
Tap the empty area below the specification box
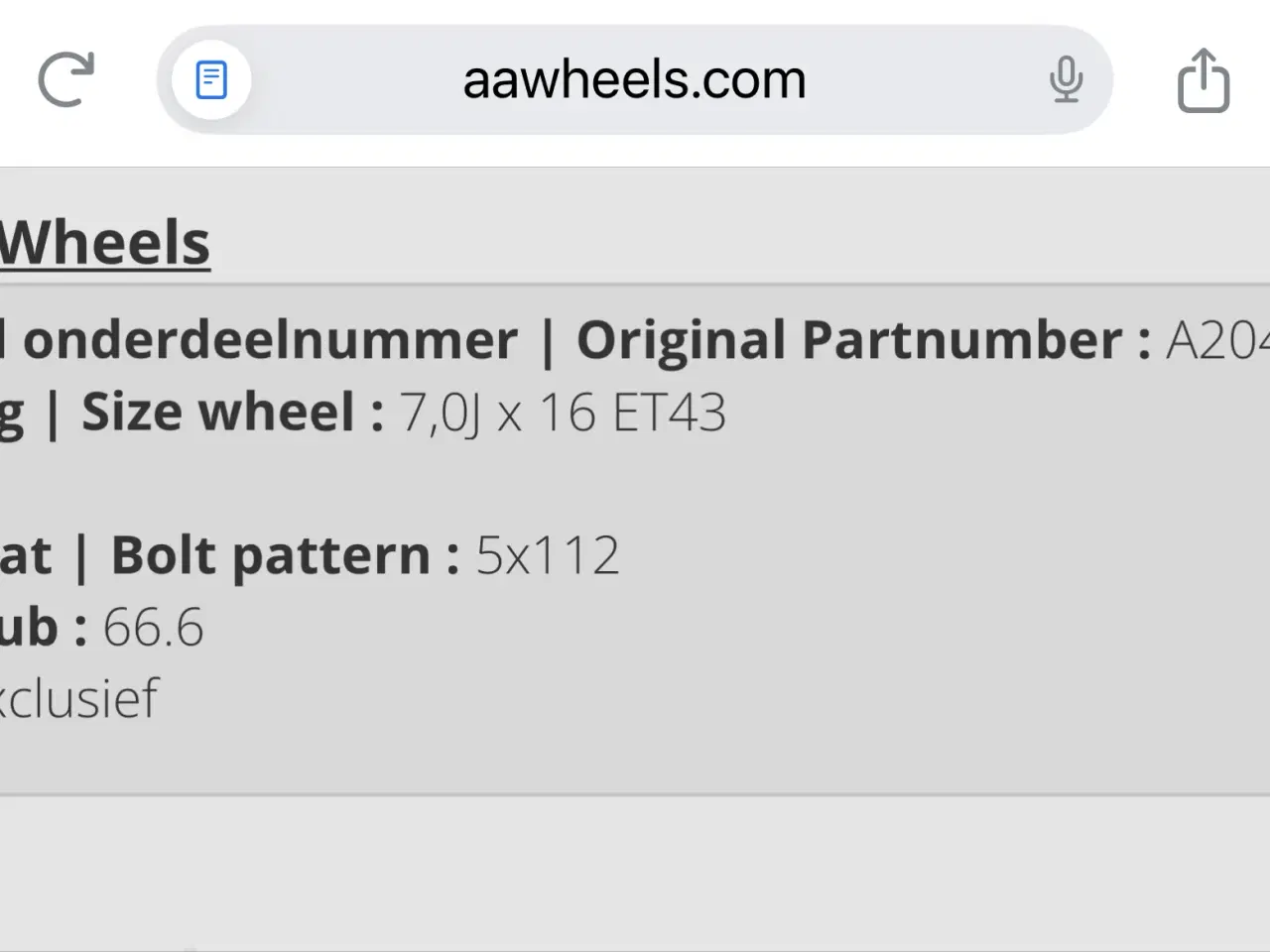pos(635,873)
